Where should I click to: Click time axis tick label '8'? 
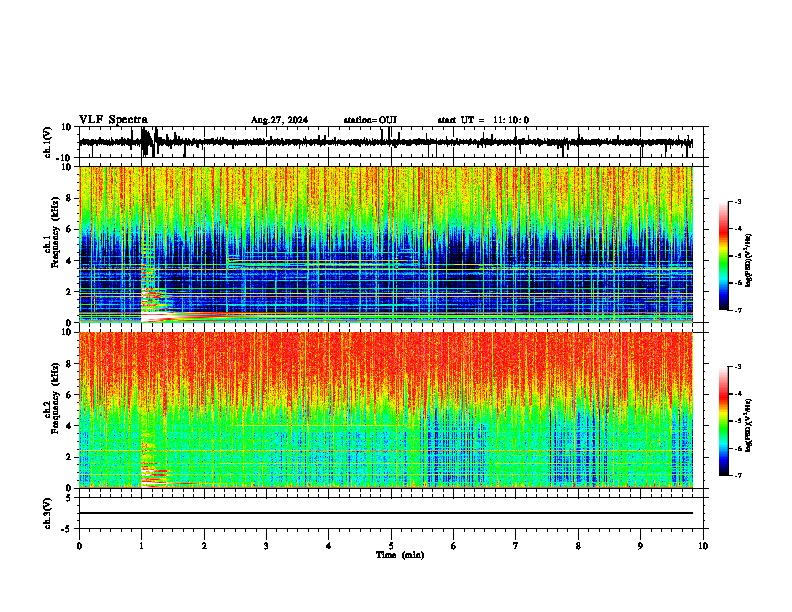tap(578, 546)
